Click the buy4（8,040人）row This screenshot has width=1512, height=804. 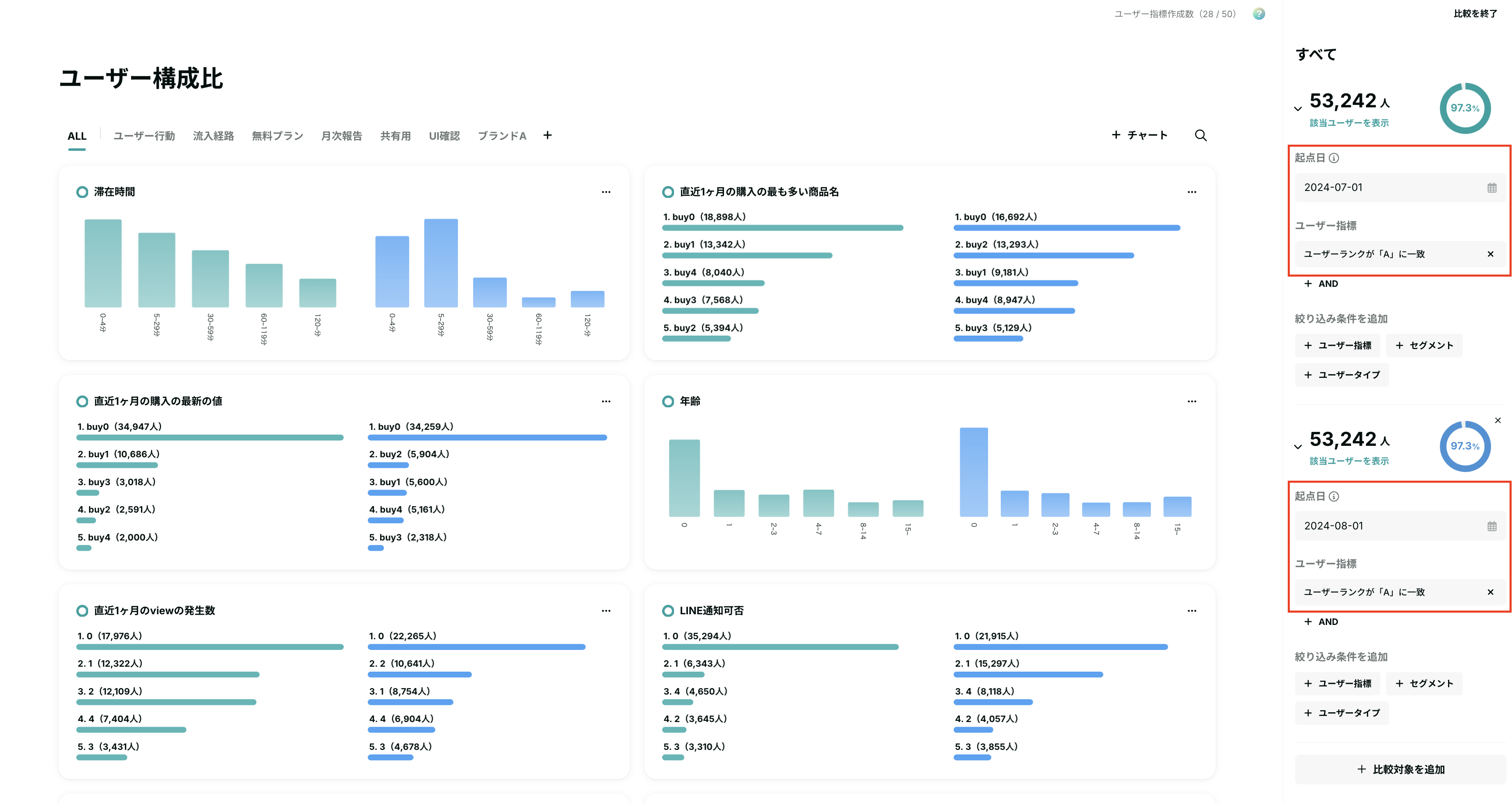click(713, 277)
